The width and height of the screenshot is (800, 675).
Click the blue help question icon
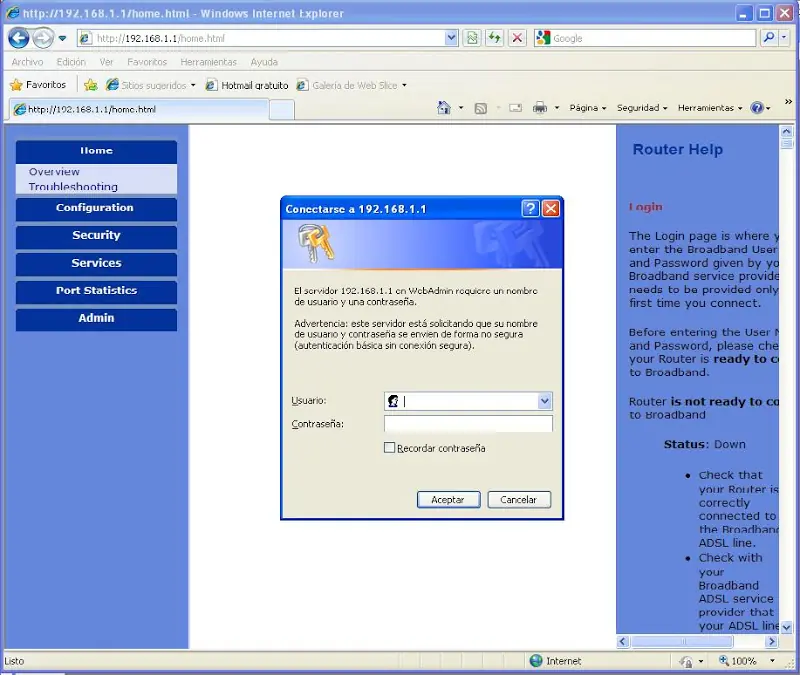click(757, 108)
